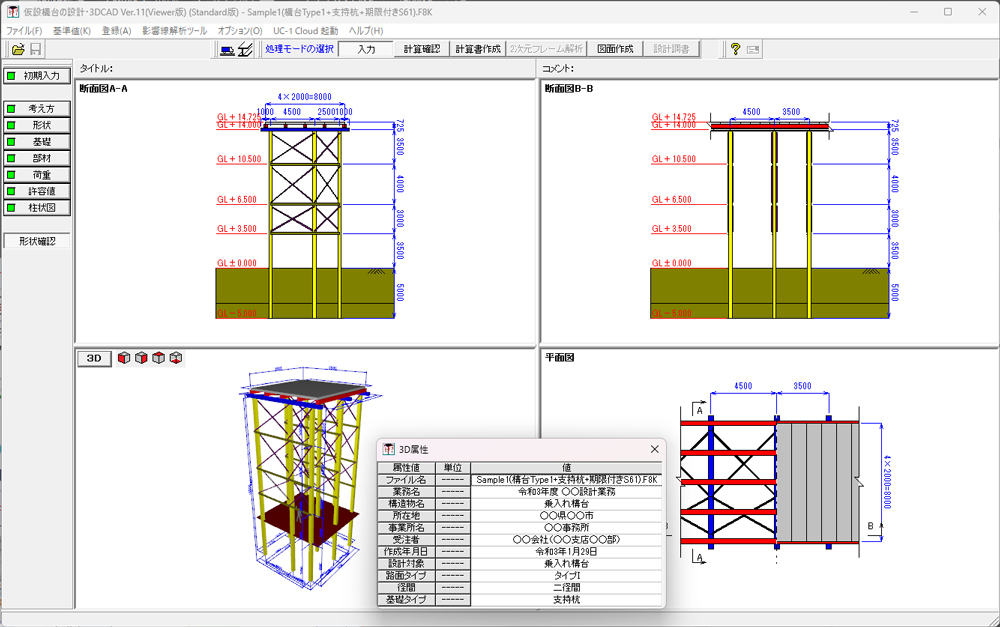Click the 初期入力 button in sidebar
The width and height of the screenshot is (1000, 627).
pos(36,75)
